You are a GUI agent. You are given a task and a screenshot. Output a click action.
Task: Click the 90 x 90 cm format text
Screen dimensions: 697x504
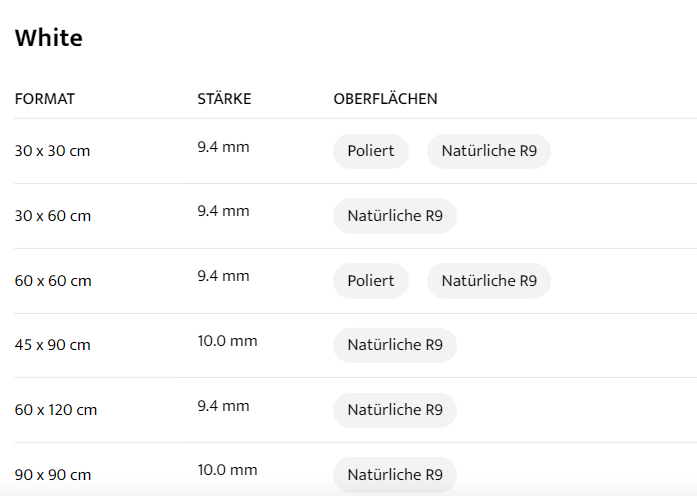tap(53, 474)
